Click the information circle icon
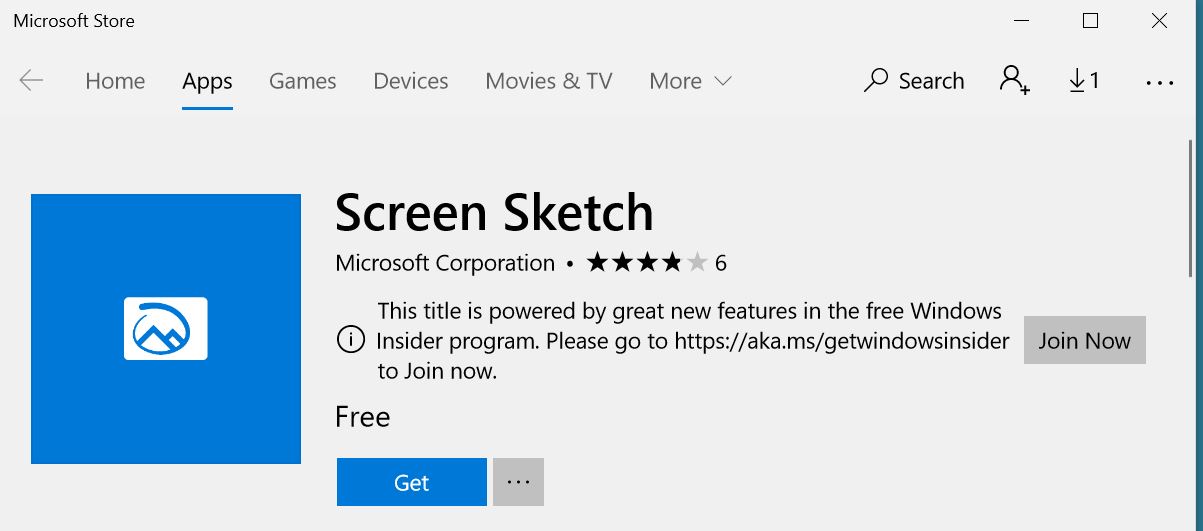Screen dimensions: 1203x531 point(350,340)
